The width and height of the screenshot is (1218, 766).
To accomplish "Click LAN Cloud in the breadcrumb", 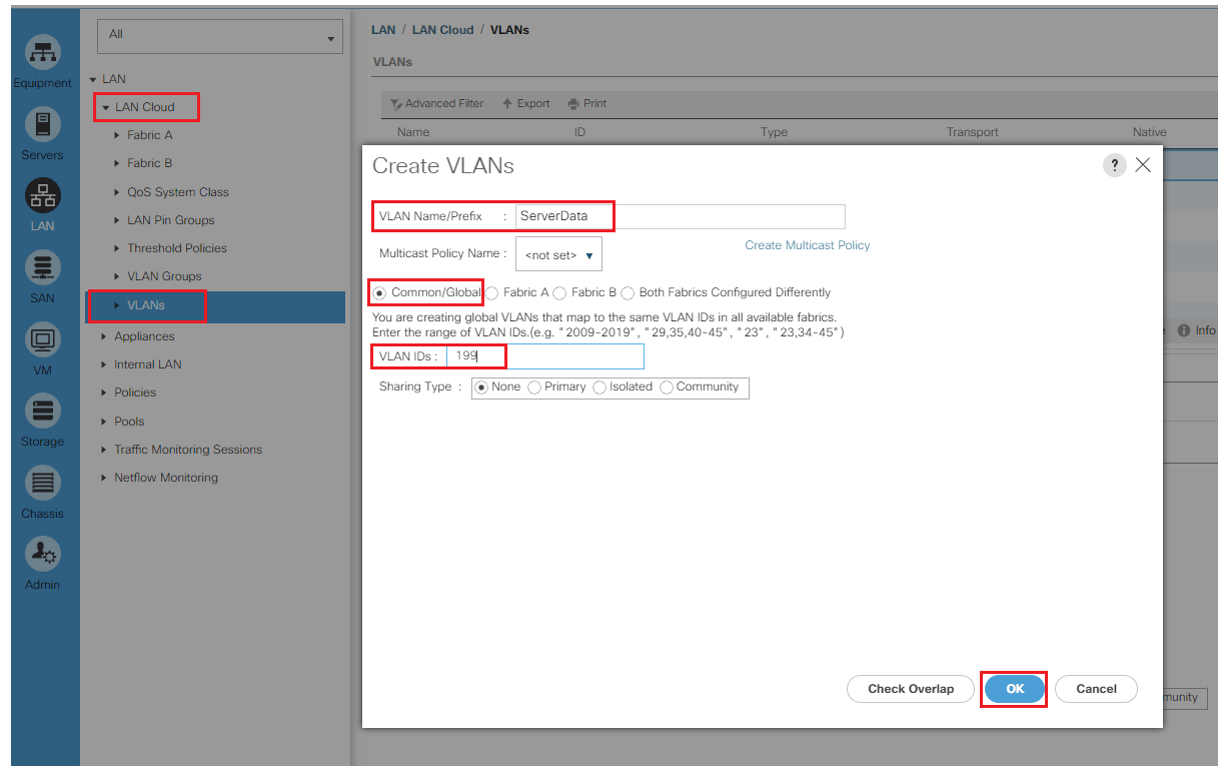I will pos(442,30).
